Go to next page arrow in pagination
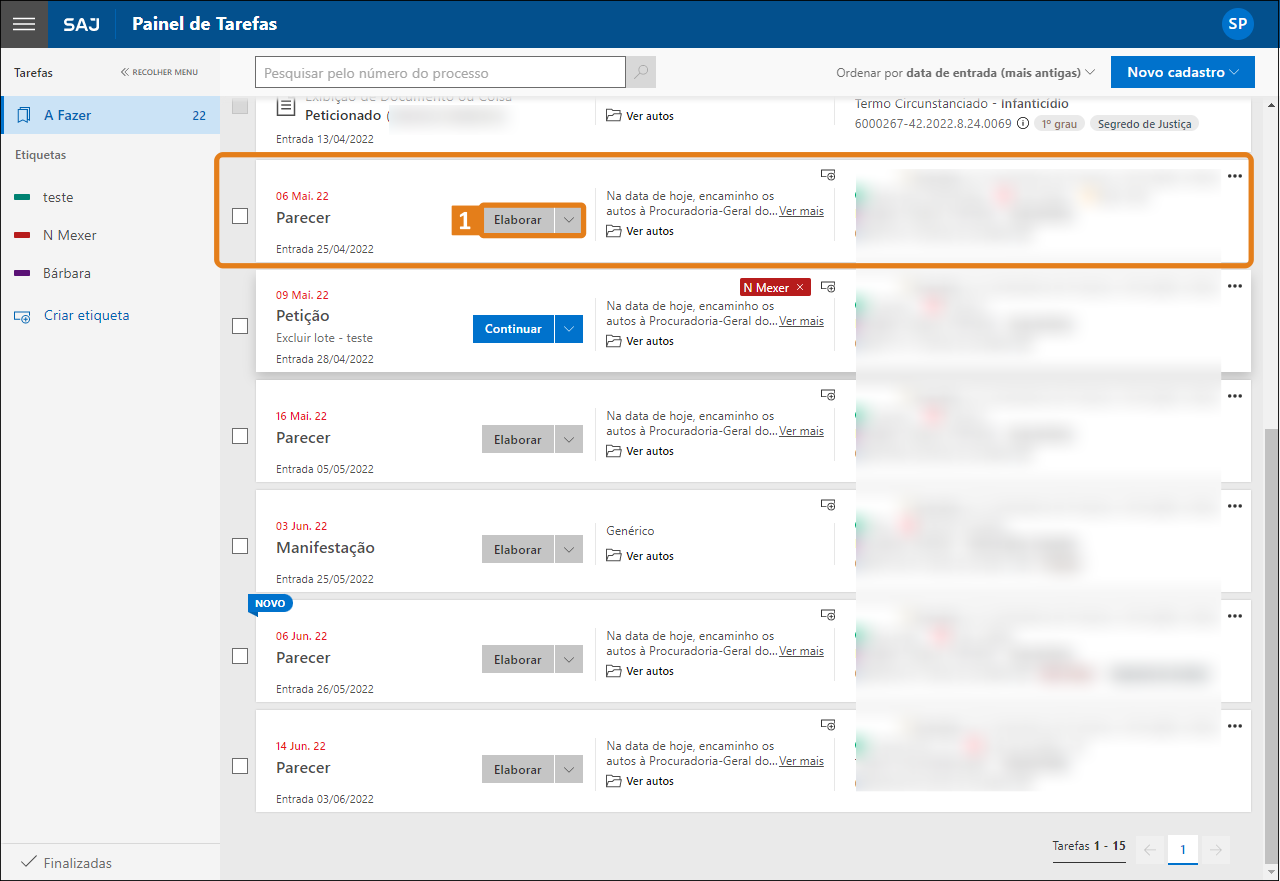The height and width of the screenshot is (881, 1280). pos(1215,850)
